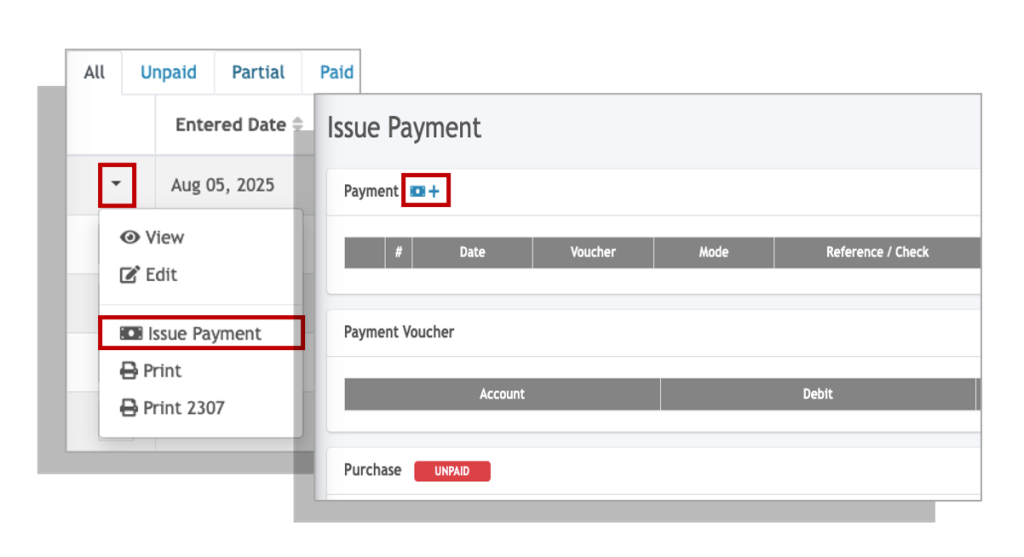
Task: Click the Aug 05, 2025 date cell
Action: pyautogui.click(x=222, y=185)
